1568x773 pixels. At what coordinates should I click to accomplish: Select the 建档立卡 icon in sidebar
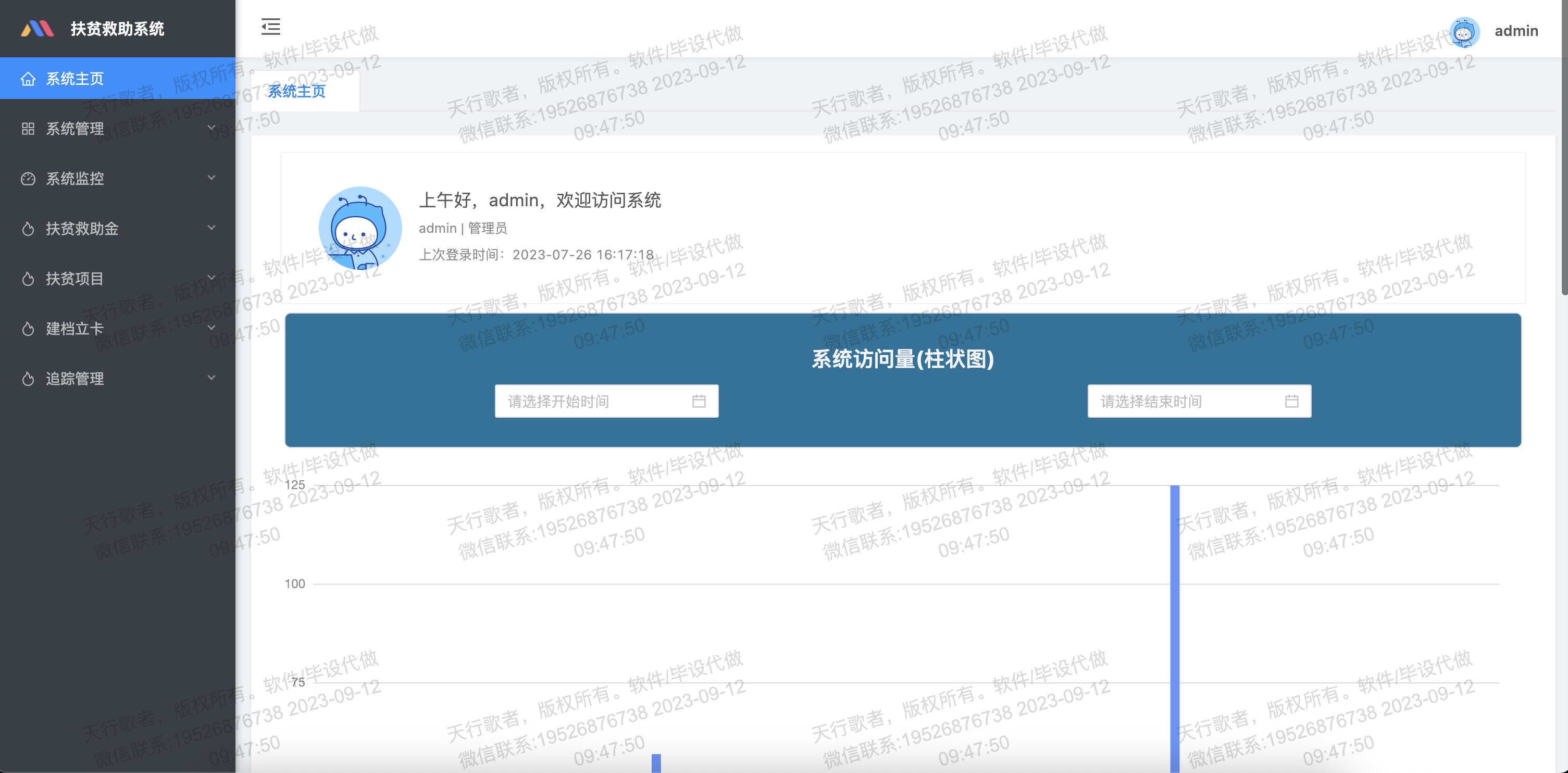point(28,328)
